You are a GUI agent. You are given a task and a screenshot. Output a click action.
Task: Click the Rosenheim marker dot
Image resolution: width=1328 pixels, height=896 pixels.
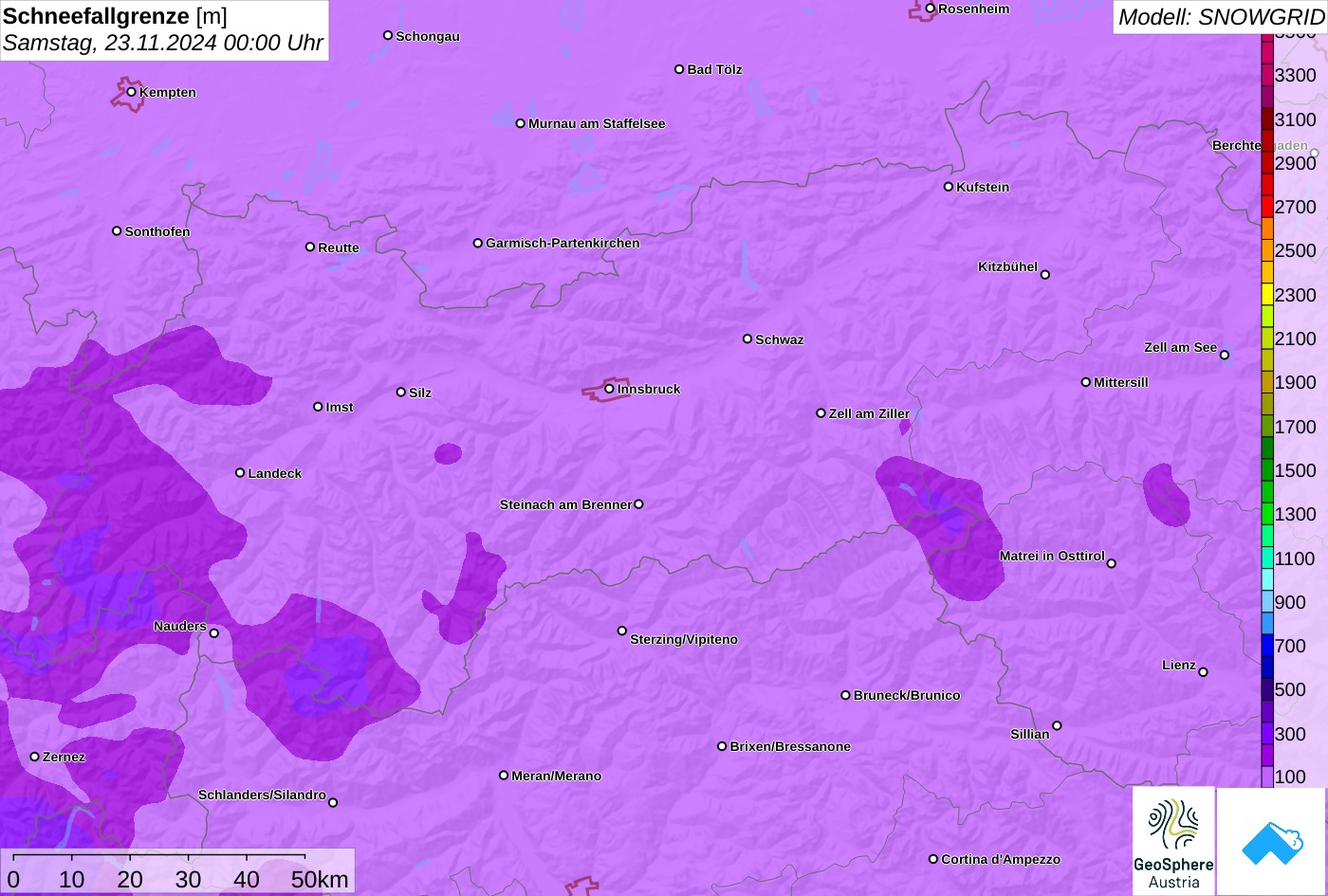pyautogui.click(x=931, y=9)
